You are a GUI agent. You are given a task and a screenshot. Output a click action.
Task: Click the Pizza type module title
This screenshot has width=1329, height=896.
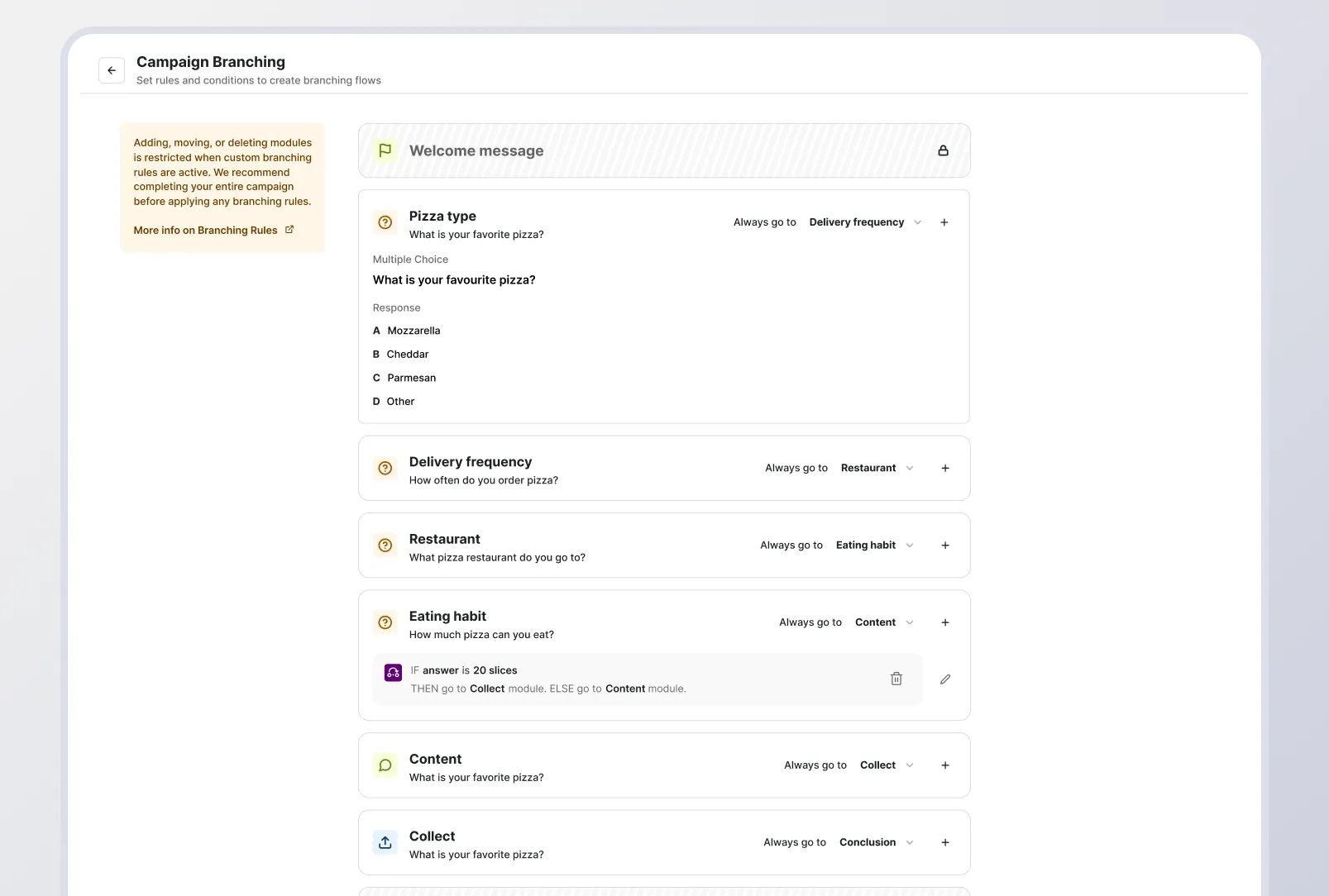[442, 216]
